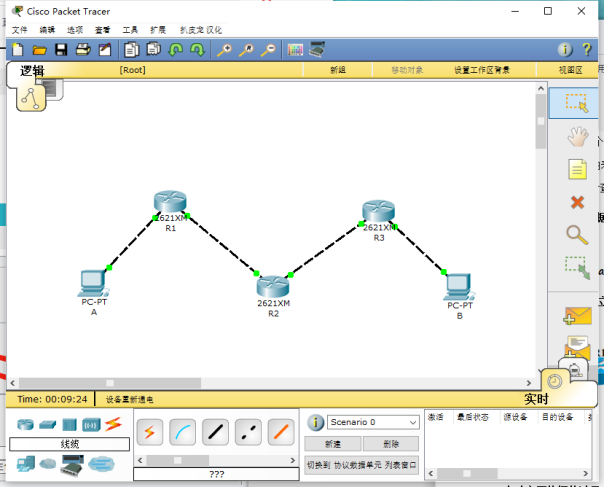The width and height of the screenshot is (605, 487).
Task: Open the drawing palette icon
Action: tap(295, 50)
